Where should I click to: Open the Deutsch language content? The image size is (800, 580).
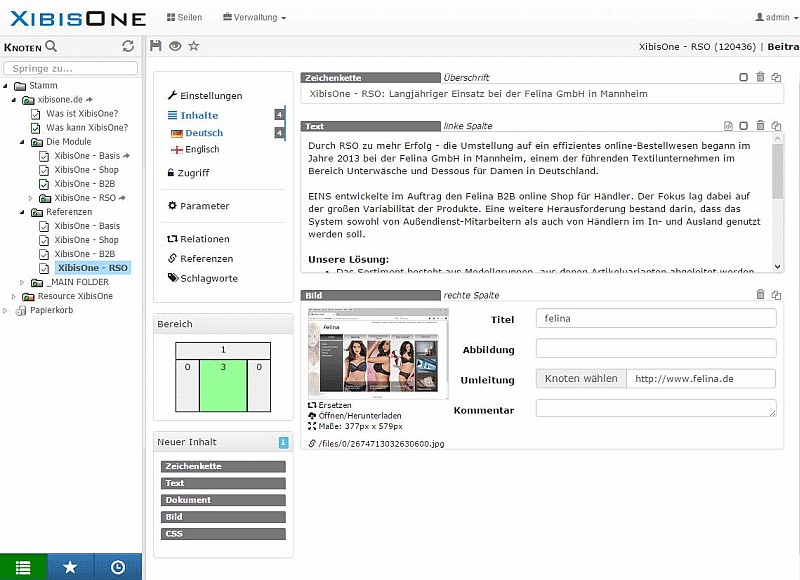[204, 133]
